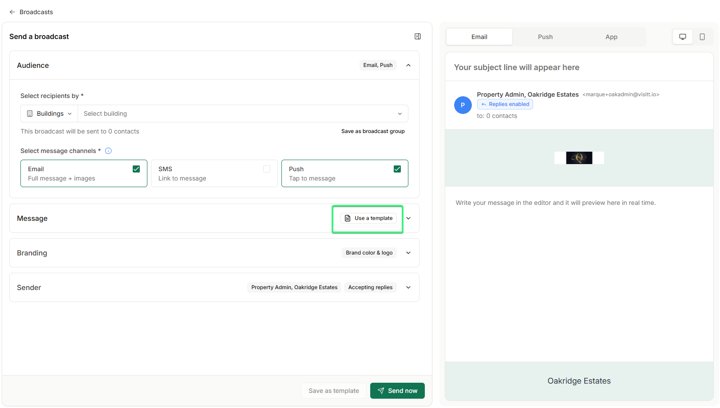Image resolution: width=720 pixels, height=408 pixels.
Task: Click the Send now button
Action: tap(397, 391)
